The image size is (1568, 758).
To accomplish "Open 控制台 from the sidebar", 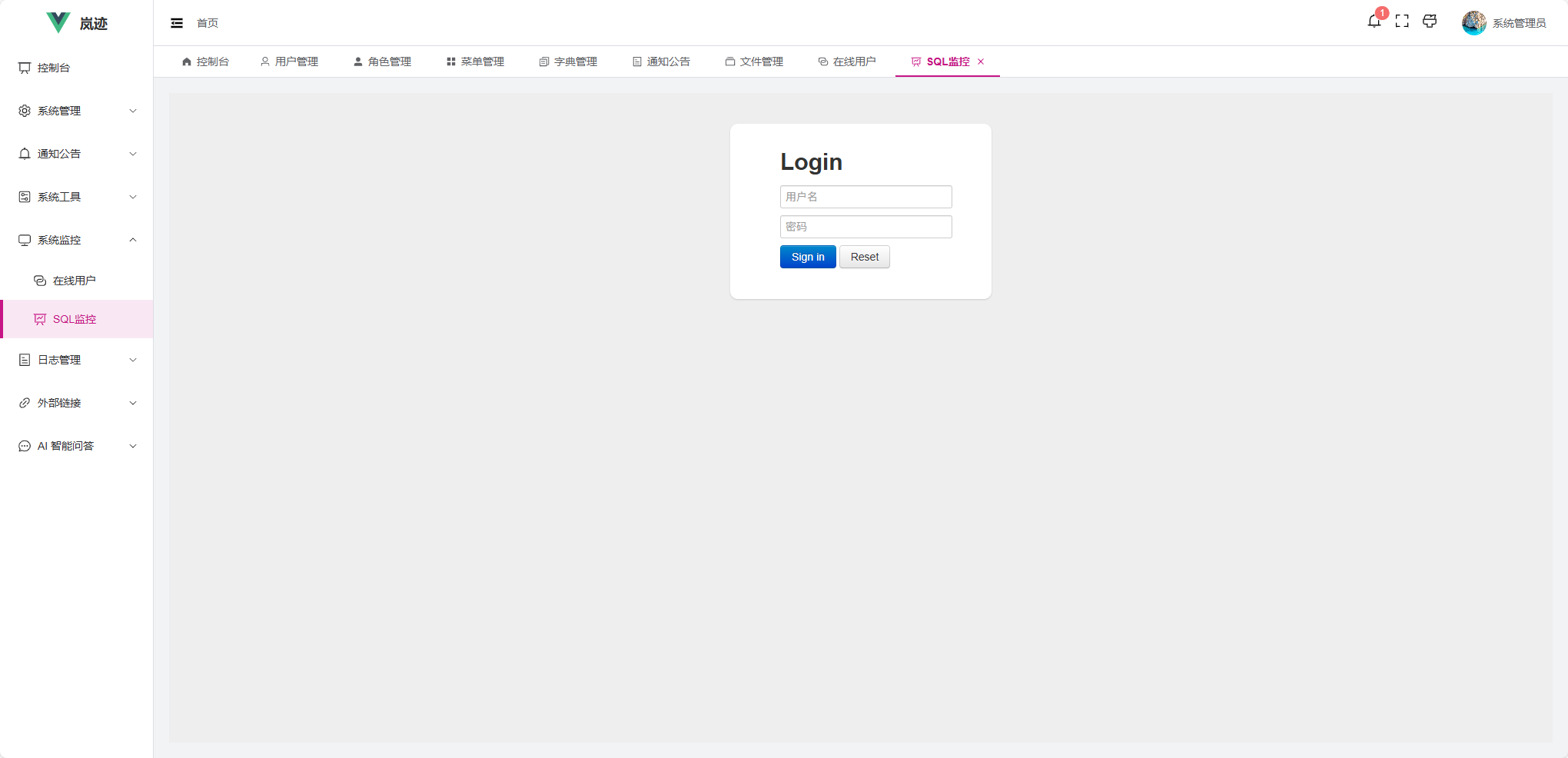I will pyautogui.click(x=51, y=68).
